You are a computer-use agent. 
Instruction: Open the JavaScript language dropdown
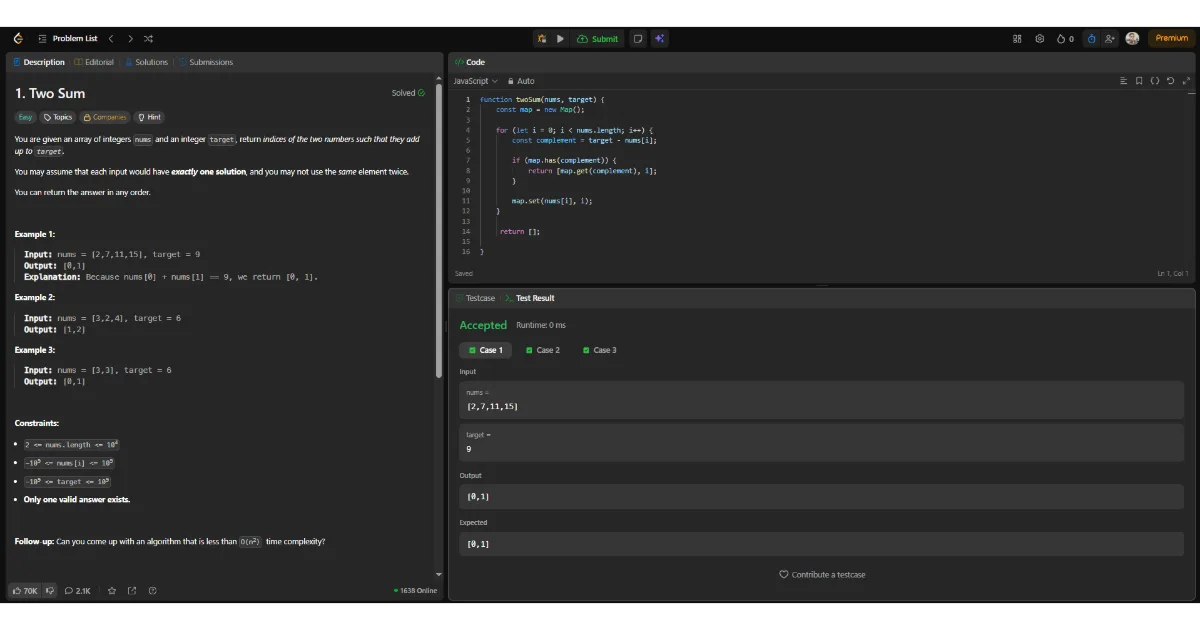coord(475,81)
